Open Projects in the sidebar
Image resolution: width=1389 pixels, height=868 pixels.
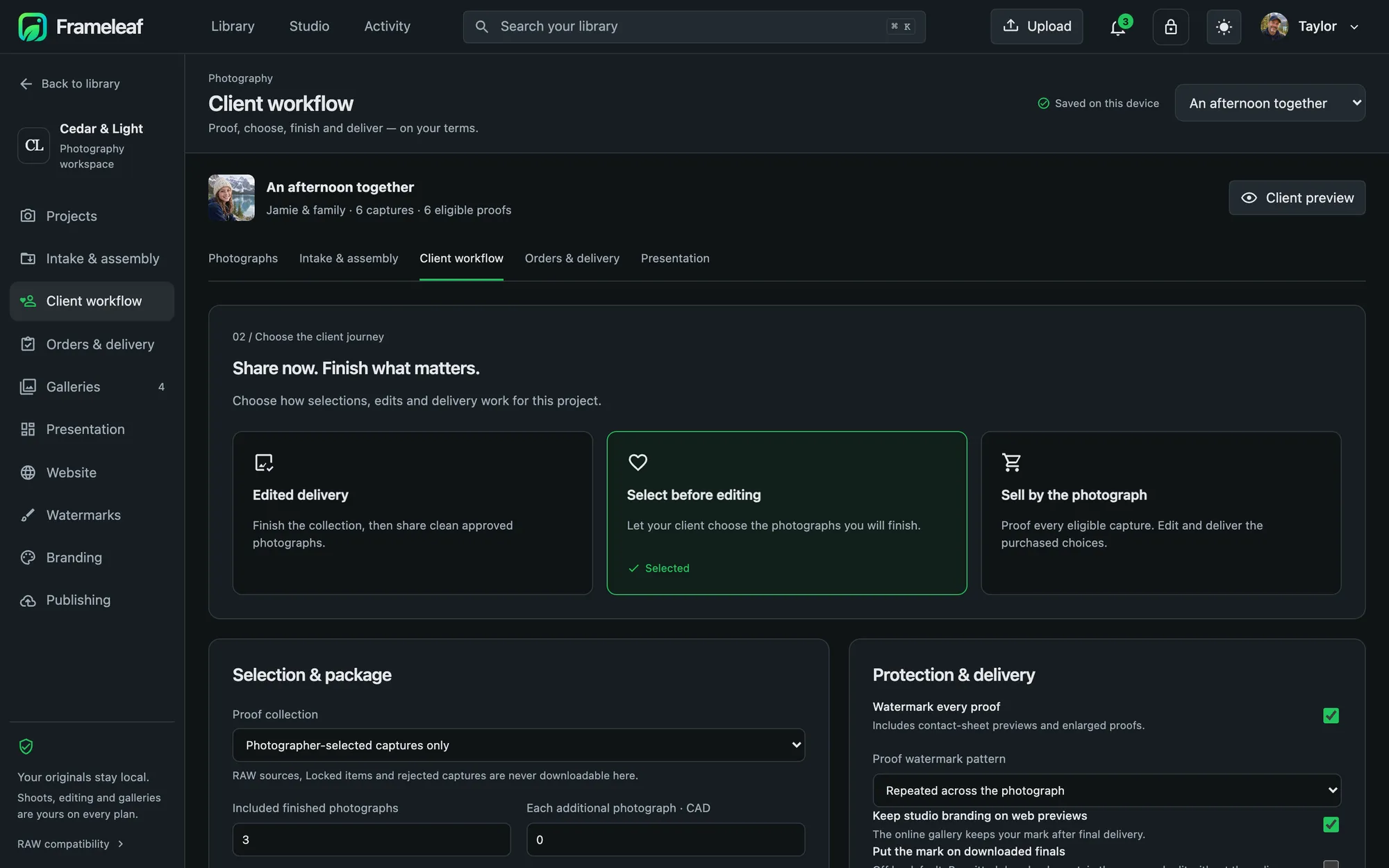[92, 216]
